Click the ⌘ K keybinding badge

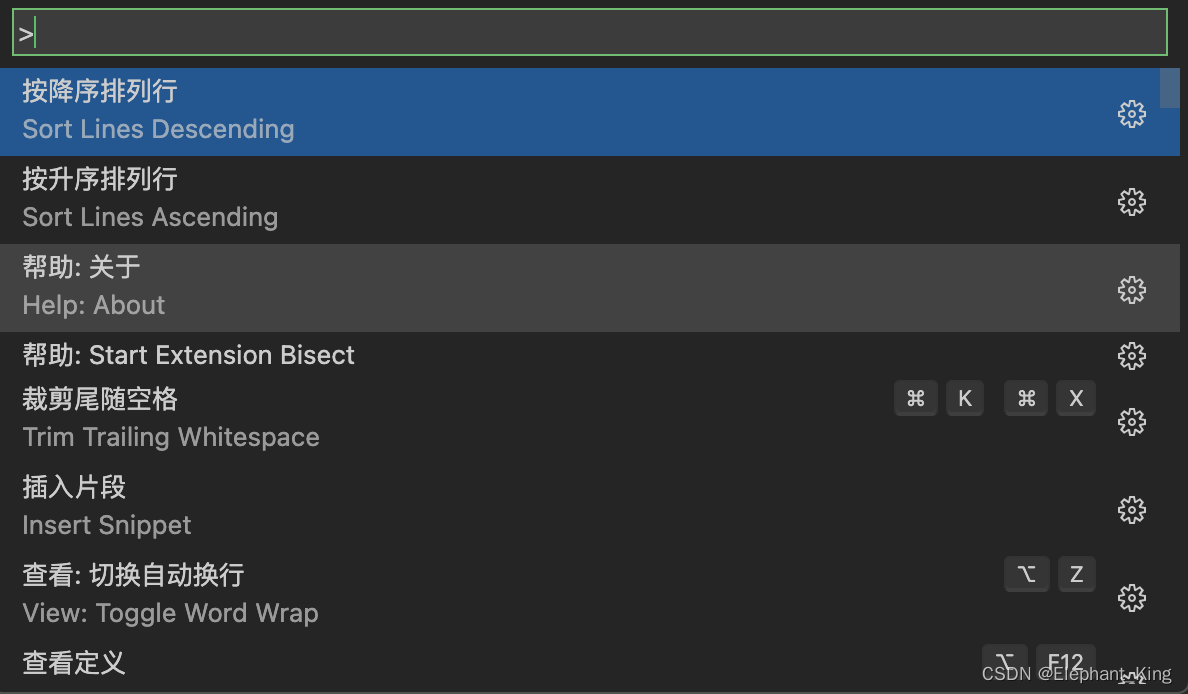(x=939, y=399)
